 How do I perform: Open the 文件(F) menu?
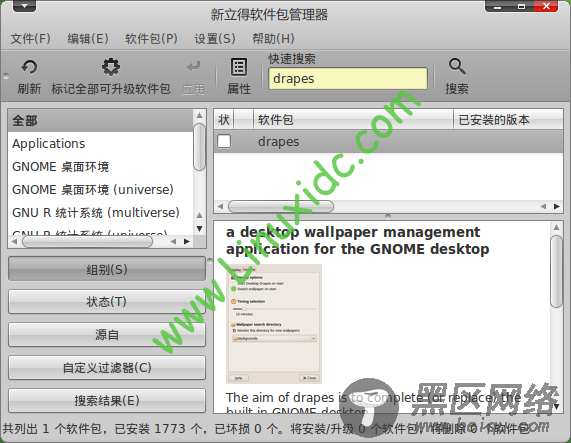pos(31,39)
